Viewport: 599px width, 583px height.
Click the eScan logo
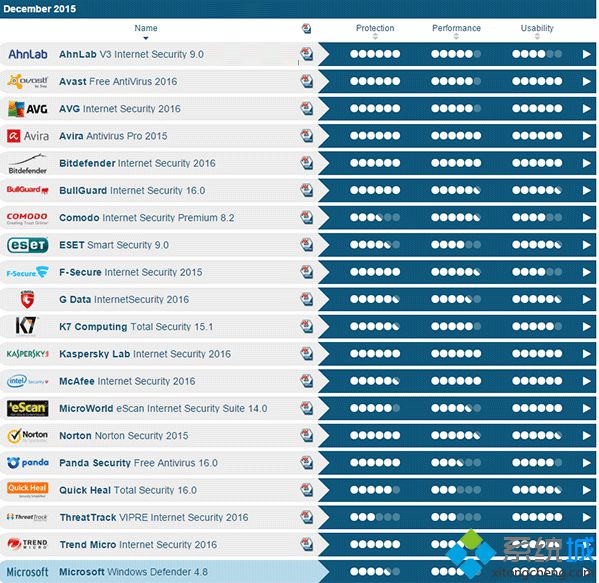coord(28,408)
